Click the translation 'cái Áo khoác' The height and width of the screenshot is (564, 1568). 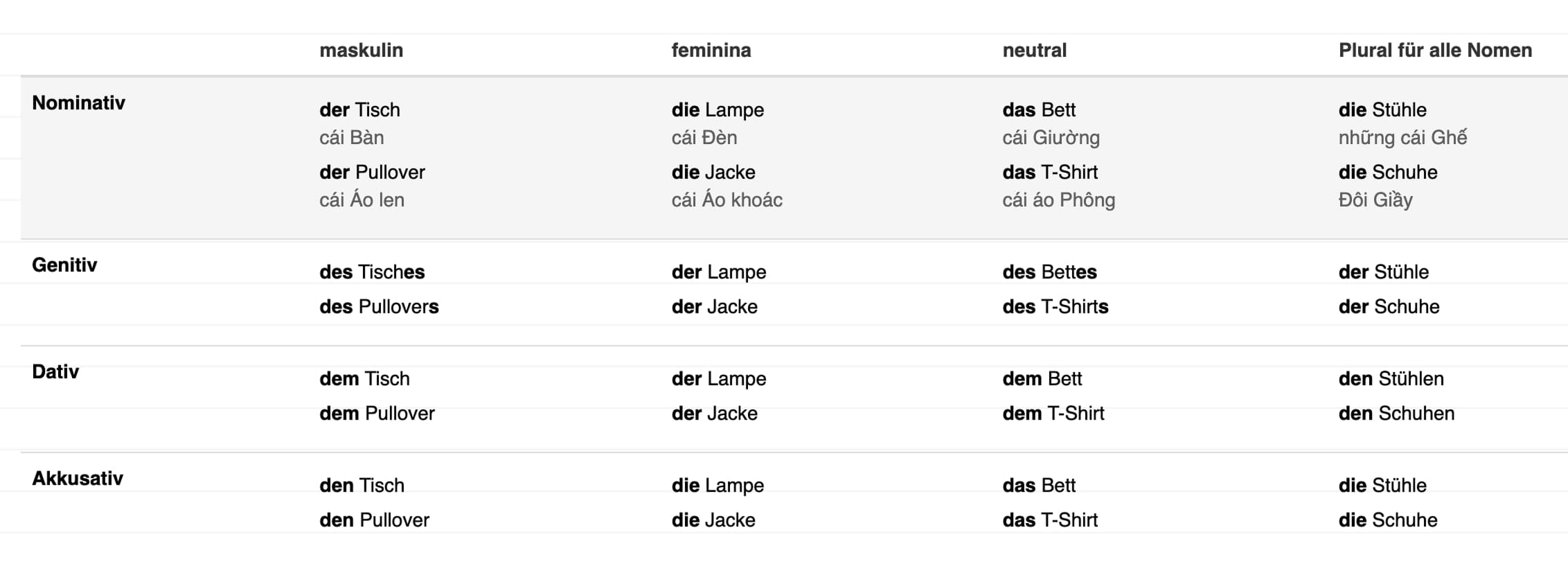(727, 200)
